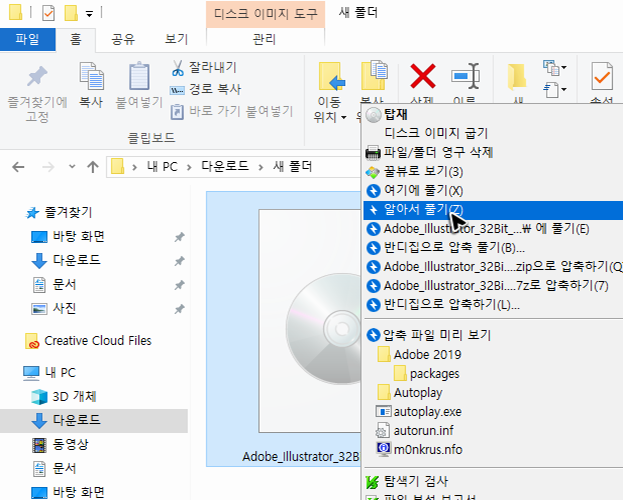Click Archive preview (압축 파일 미리 보기)
This screenshot has height=500, width=623.
click(x=493, y=335)
